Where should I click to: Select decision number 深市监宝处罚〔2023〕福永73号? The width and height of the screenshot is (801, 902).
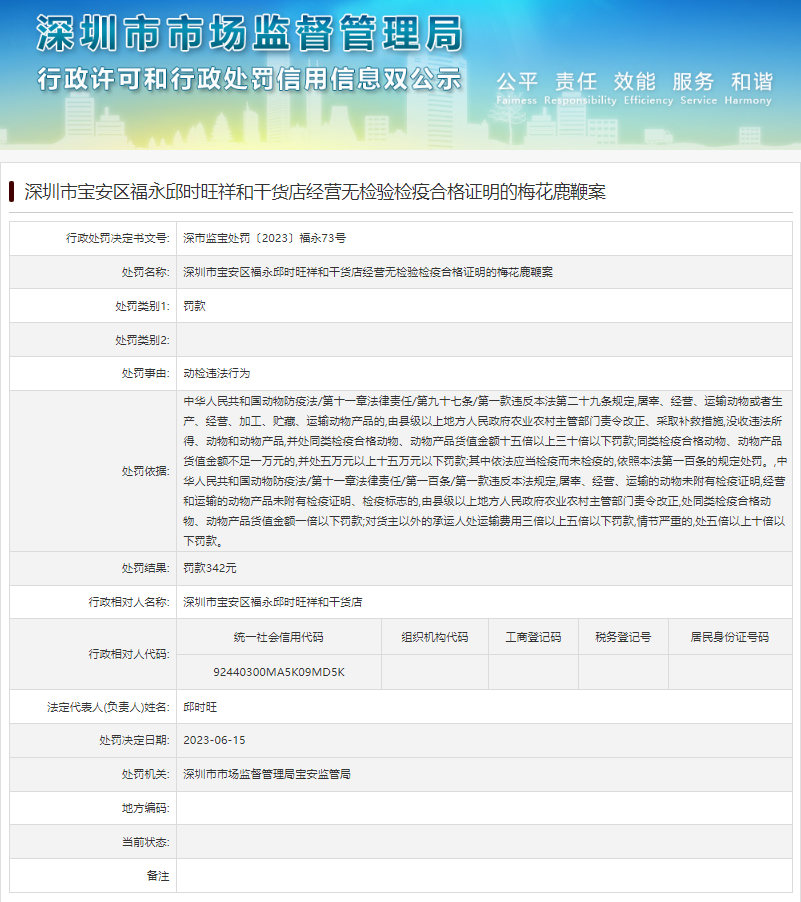[x=264, y=238]
